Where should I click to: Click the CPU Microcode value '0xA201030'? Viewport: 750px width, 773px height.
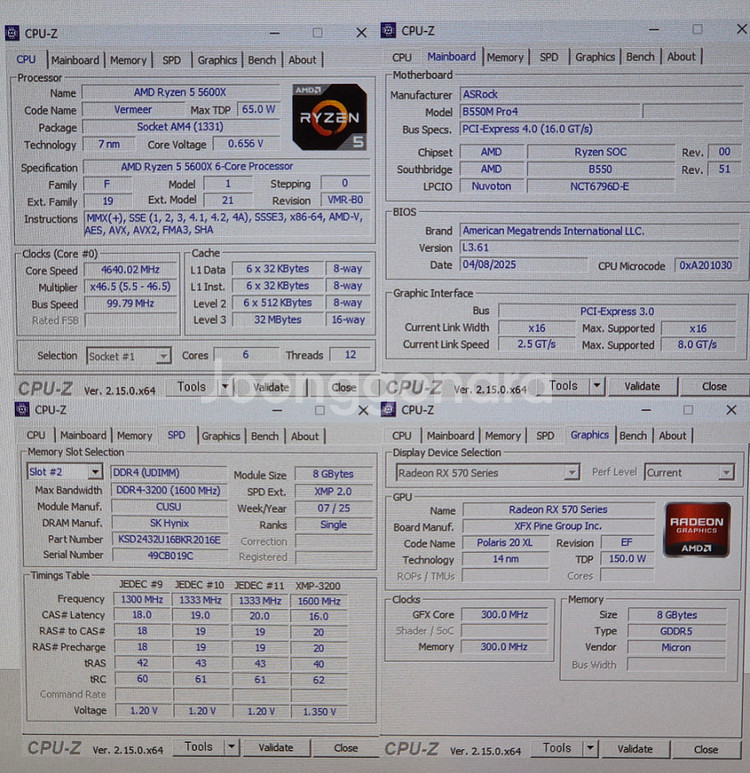[706, 265]
